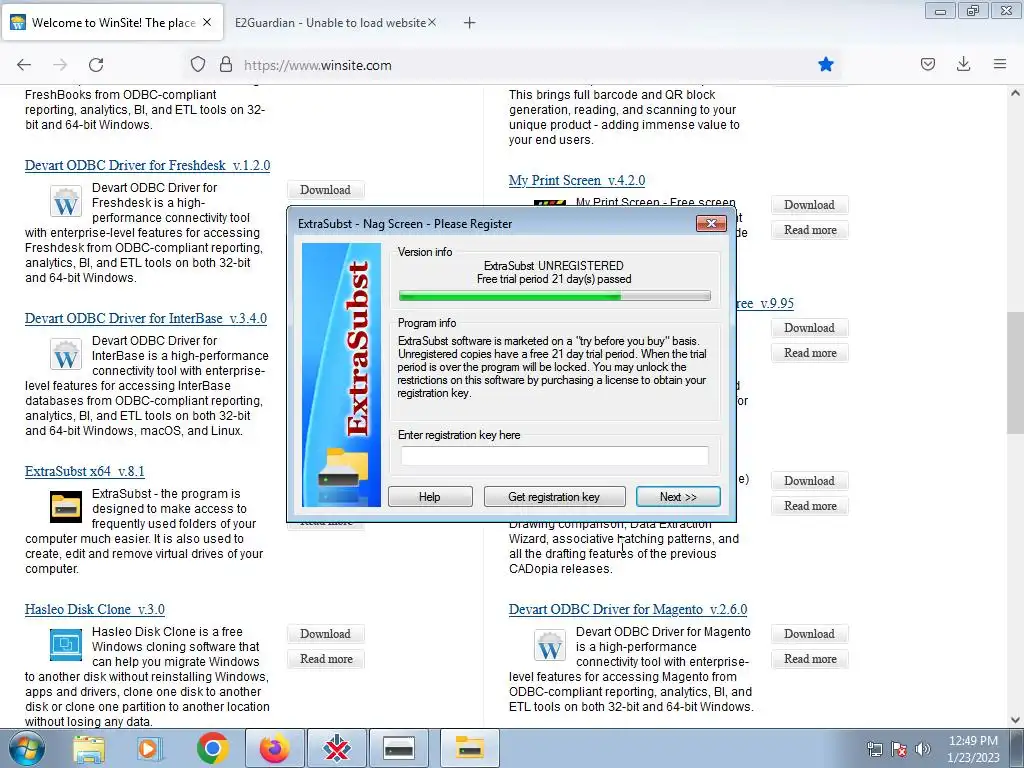Click the Magento driver W icon
Viewport: 1024px width, 768px height.
(550, 645)
